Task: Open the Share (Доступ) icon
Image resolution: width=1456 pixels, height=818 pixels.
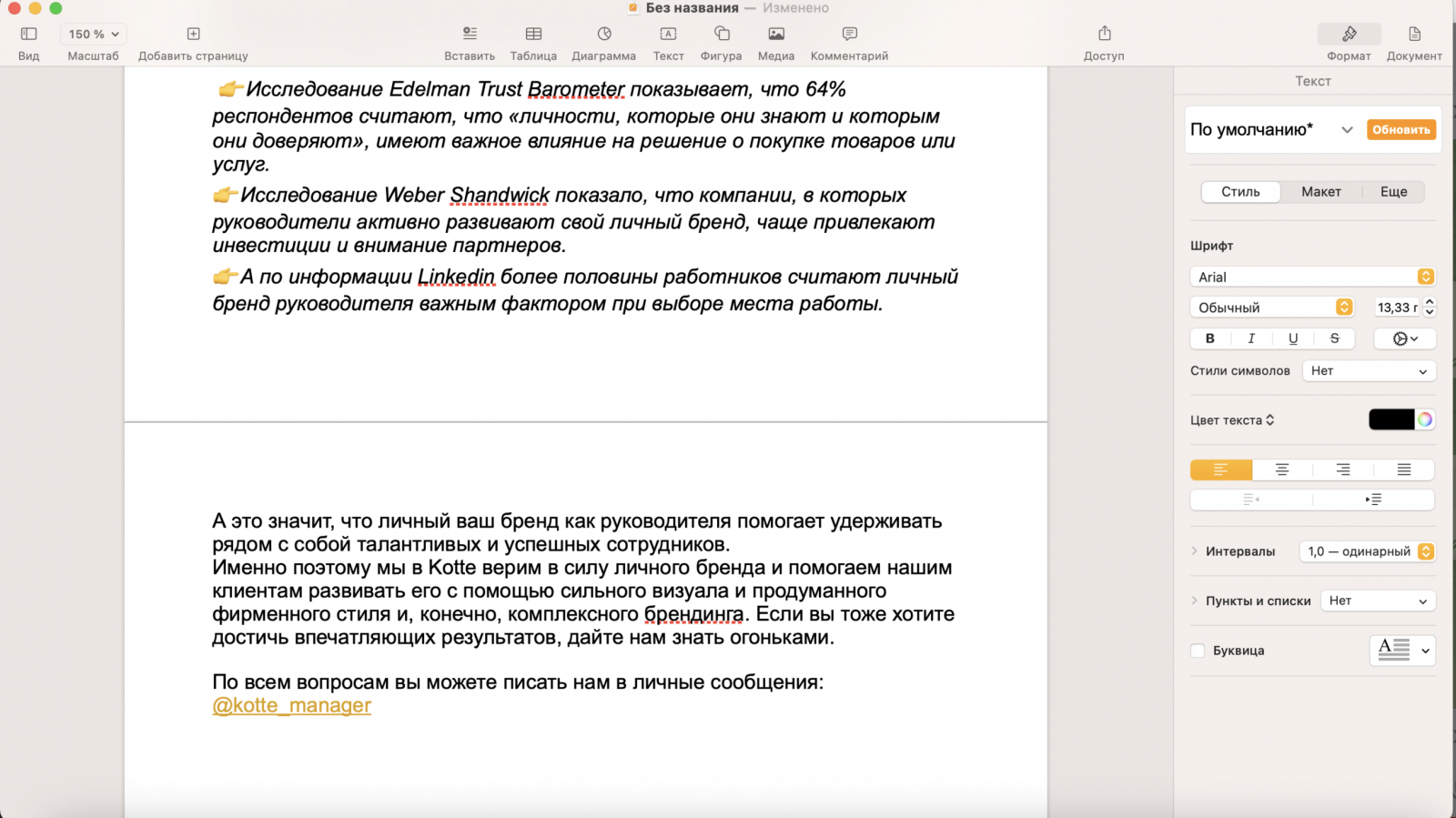Action: (1104, 35)
